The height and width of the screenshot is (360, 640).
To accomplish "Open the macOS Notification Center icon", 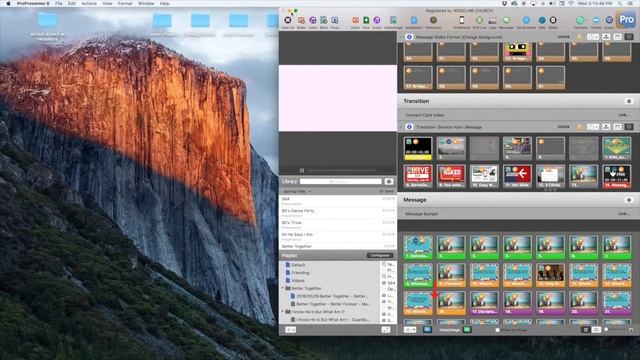I will tap(631, 3).
